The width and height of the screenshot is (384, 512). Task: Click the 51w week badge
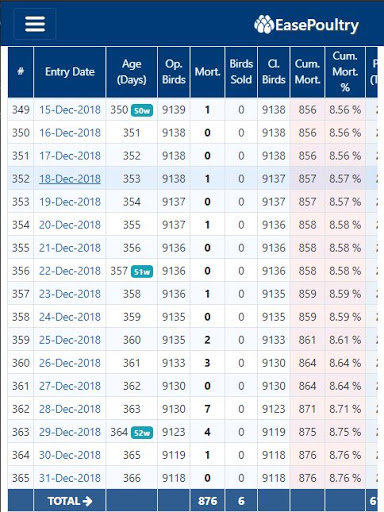pyautogui.click(x=142, y=272)
